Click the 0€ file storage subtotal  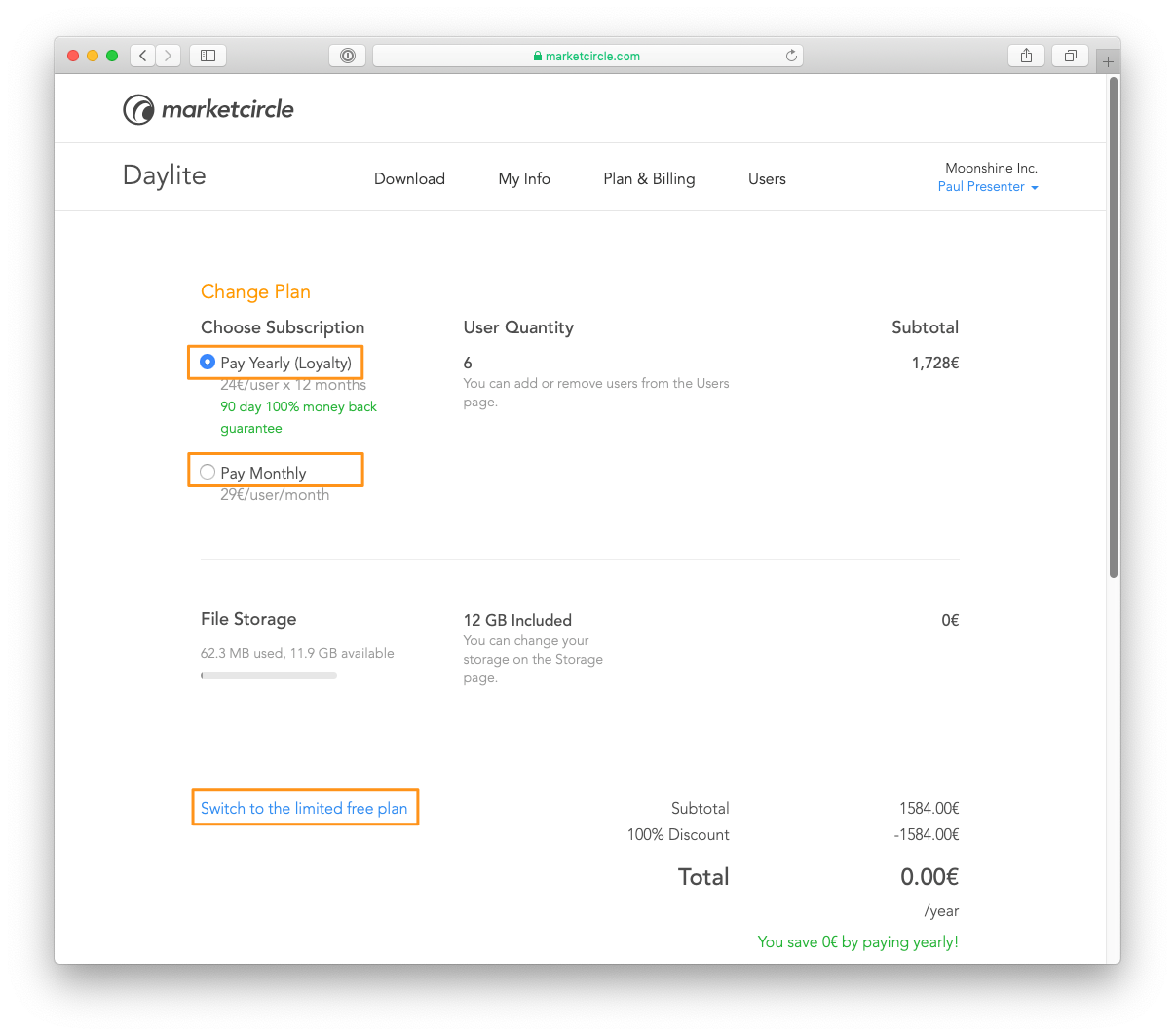[950, 620]
